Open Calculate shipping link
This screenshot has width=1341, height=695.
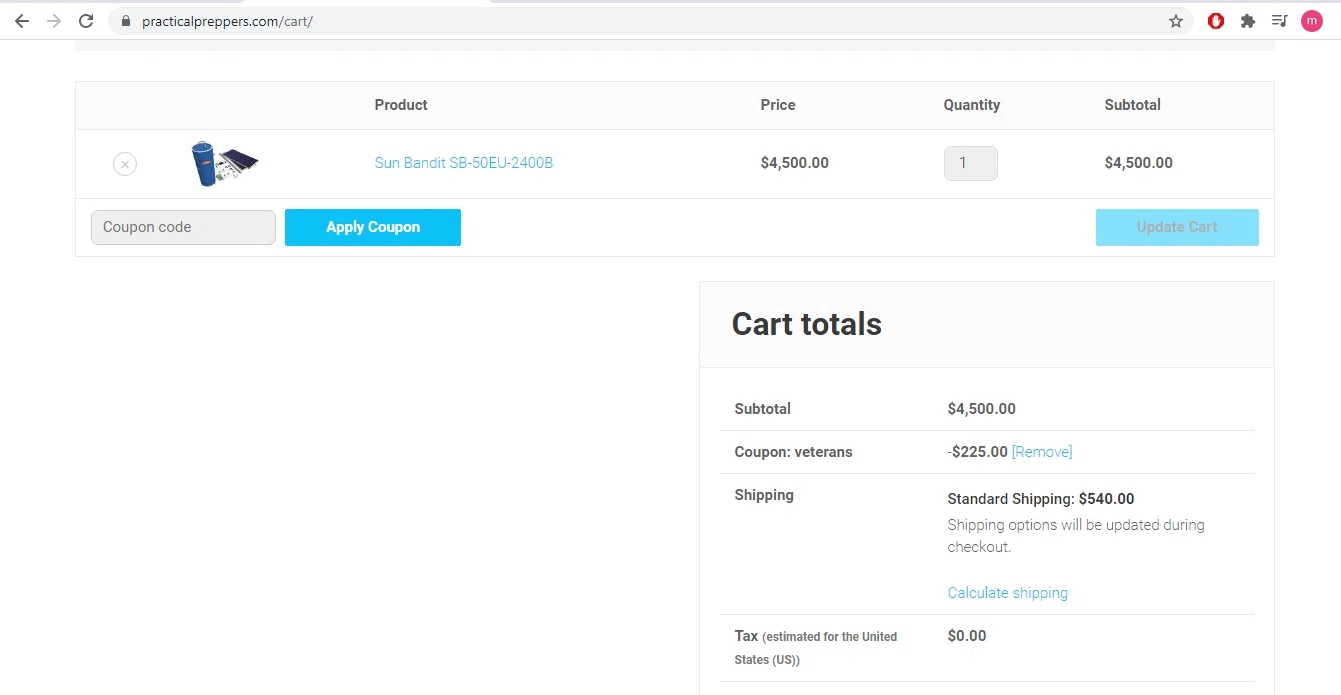click(1008, 593)
